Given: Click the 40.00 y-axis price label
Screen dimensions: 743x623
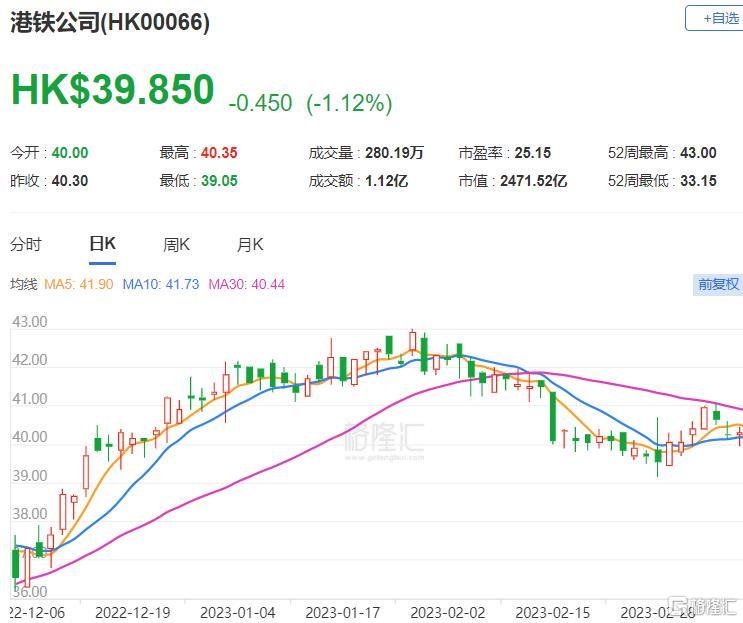Looking at the screenshot, I should [30, 437].
